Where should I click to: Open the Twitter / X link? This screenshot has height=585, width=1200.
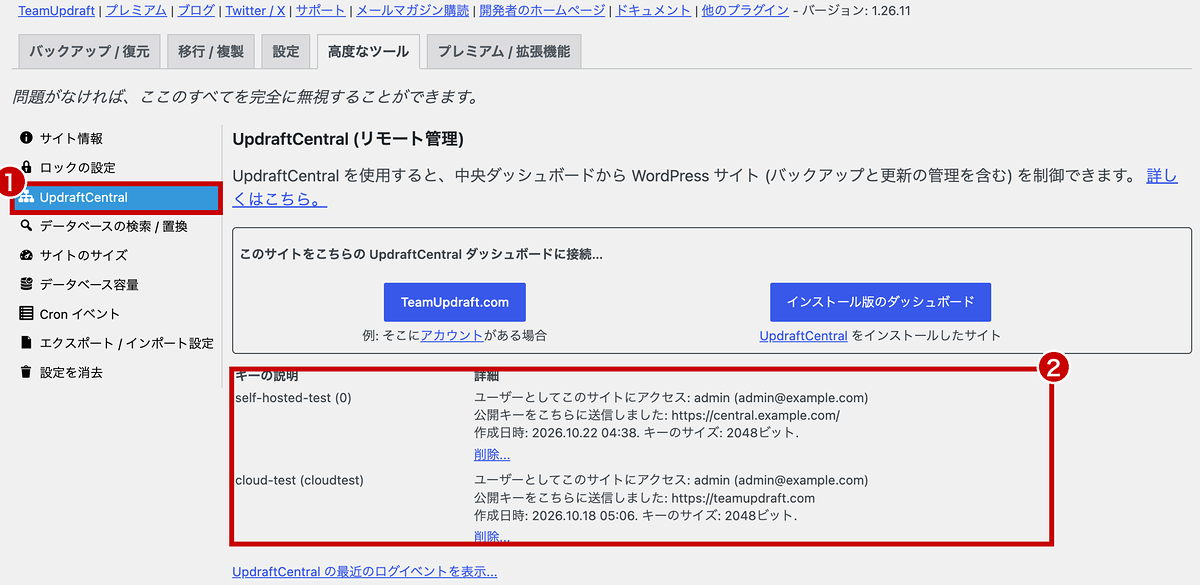[x=253, y=11]
